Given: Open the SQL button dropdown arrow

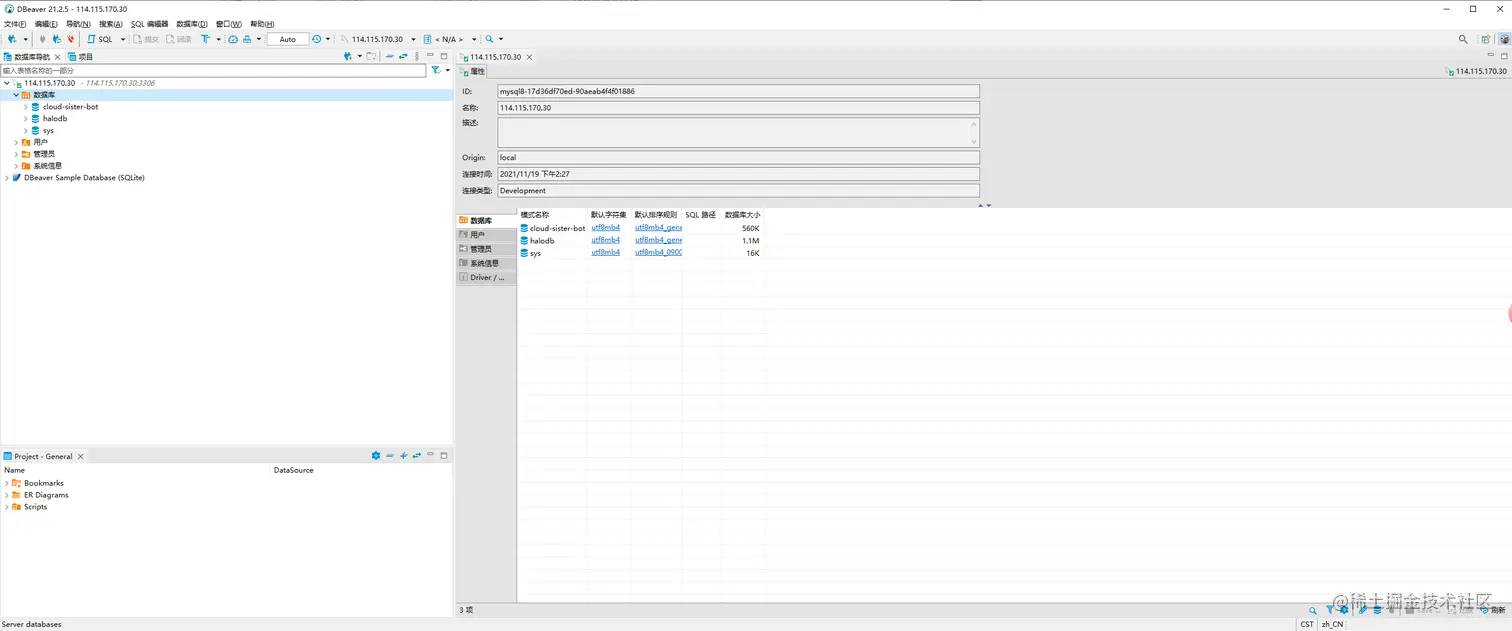Looking at the screenshot, I should coord(123,39).
